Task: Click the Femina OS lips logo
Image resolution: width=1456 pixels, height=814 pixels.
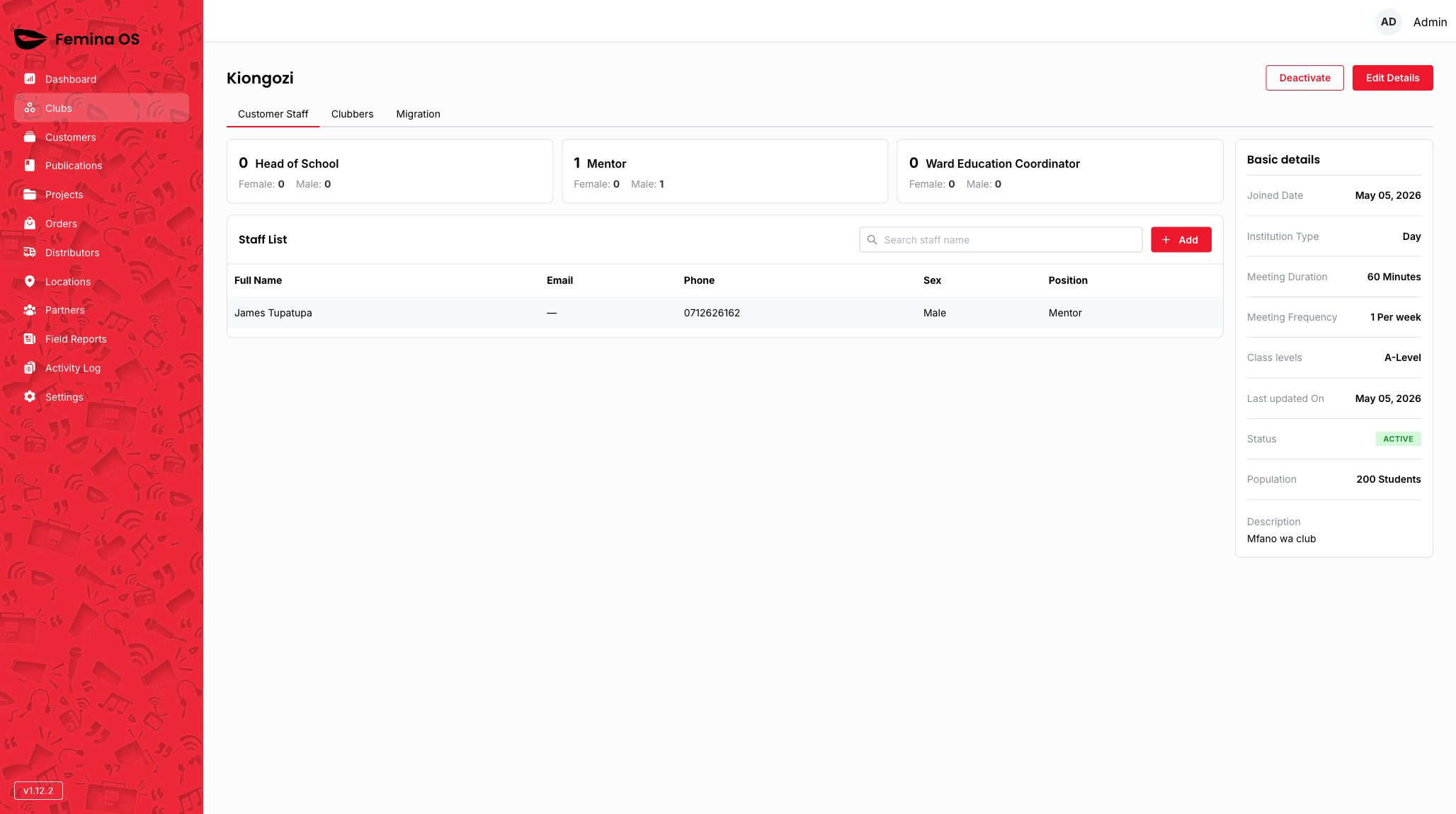Action: tap(30, 39)
